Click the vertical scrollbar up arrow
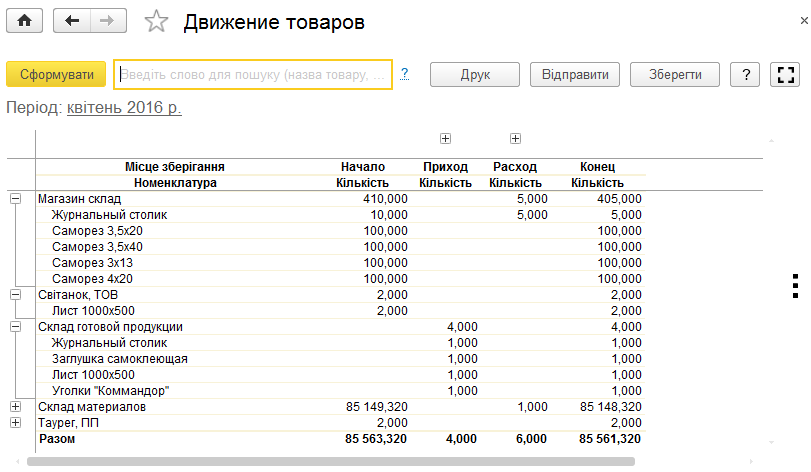This screenshot has width=811, height=472. click(771, 141)
